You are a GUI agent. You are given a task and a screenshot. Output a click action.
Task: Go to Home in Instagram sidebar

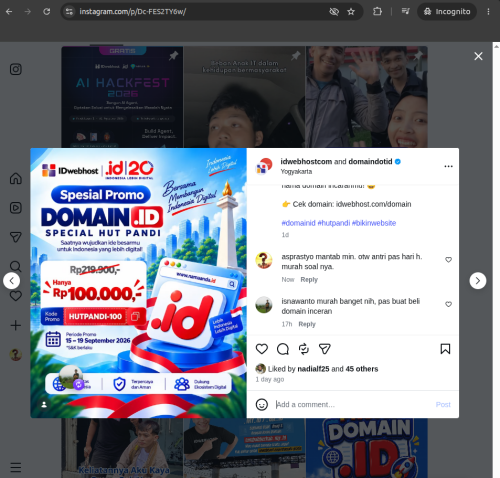pyautogui.click(x=16, y=178)
